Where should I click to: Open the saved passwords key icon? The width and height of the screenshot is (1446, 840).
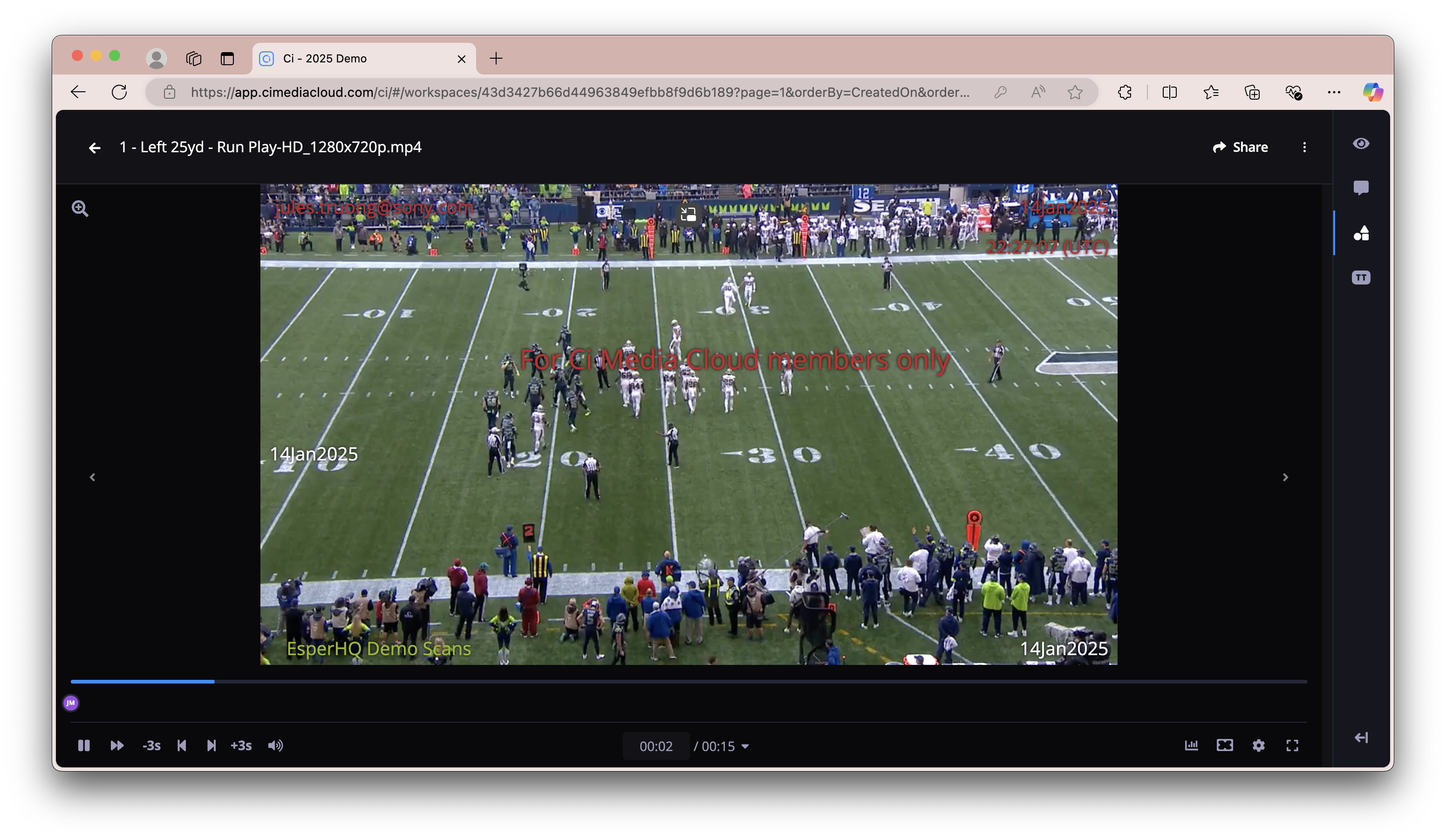click(x=1000, y=92)
